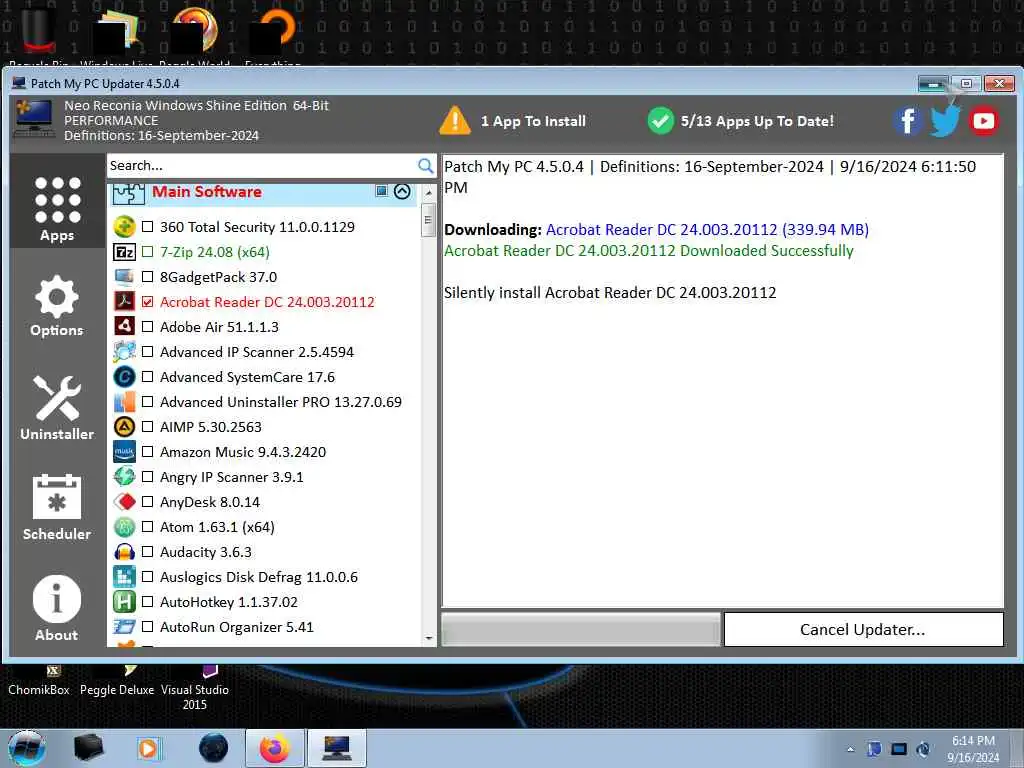Click the AnyDesk app icon

(x=124, y=502)
